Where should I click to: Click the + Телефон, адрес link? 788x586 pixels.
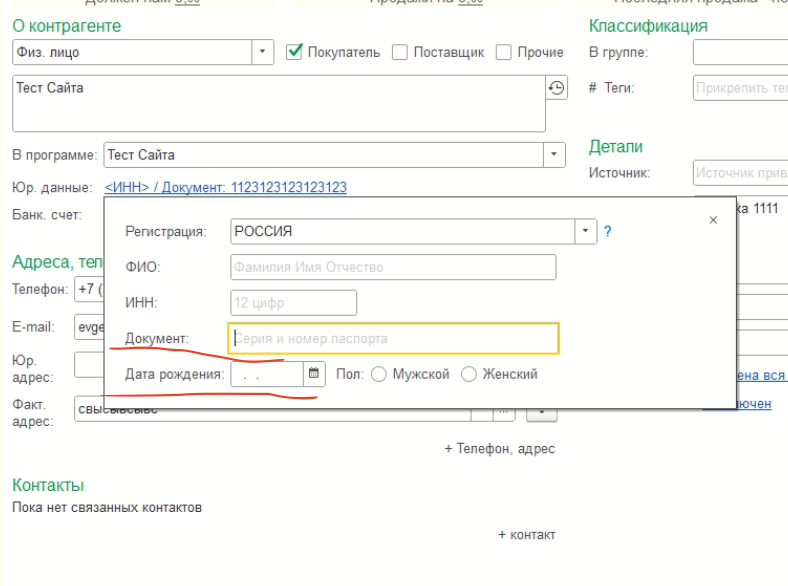point(499,449)
